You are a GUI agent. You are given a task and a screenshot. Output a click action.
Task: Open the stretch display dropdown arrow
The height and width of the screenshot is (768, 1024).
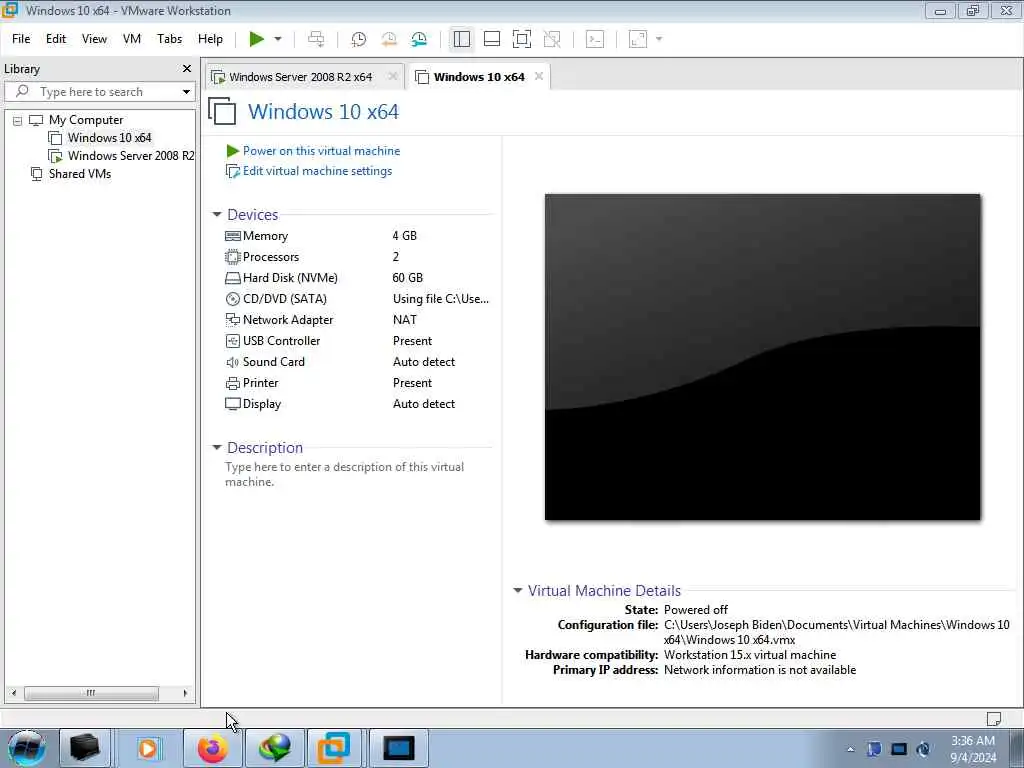659,39
